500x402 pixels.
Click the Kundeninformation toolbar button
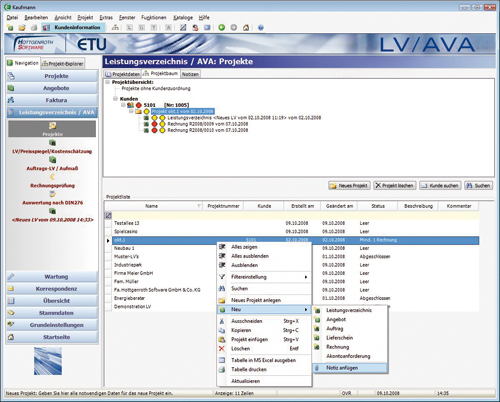coord(74,27)
